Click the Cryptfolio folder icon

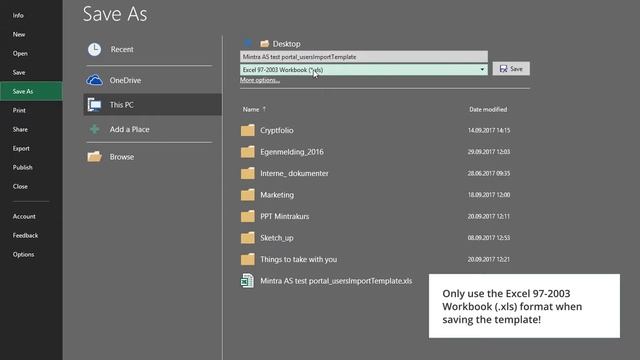point(247,130)
